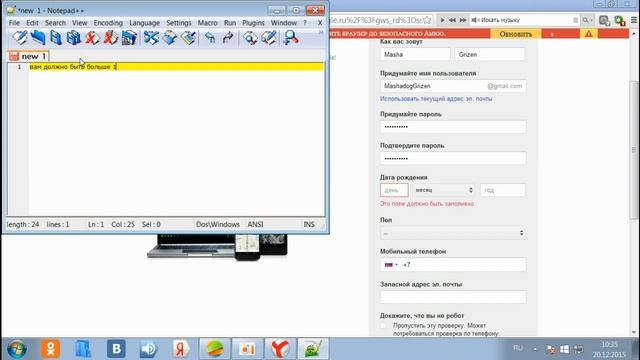The height and width of the screenshot is (360, 640).
Task: Click the Zoom In icon
Action: click(x=291, y=38)
